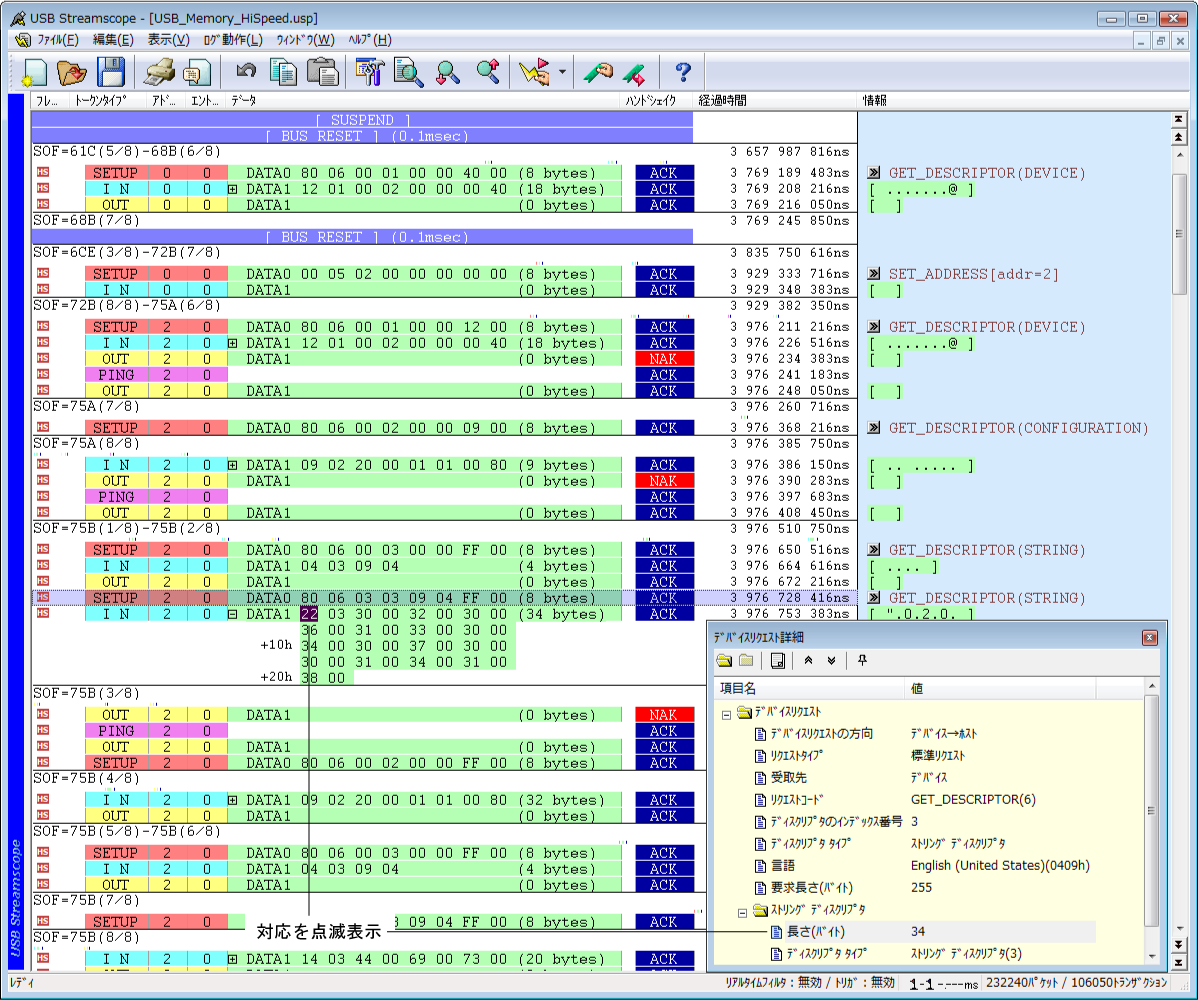Image resolution: width=1198 pixels, height=1000 pixels.
Task: Print the log using the printer icon
Action: pos(160,73)
